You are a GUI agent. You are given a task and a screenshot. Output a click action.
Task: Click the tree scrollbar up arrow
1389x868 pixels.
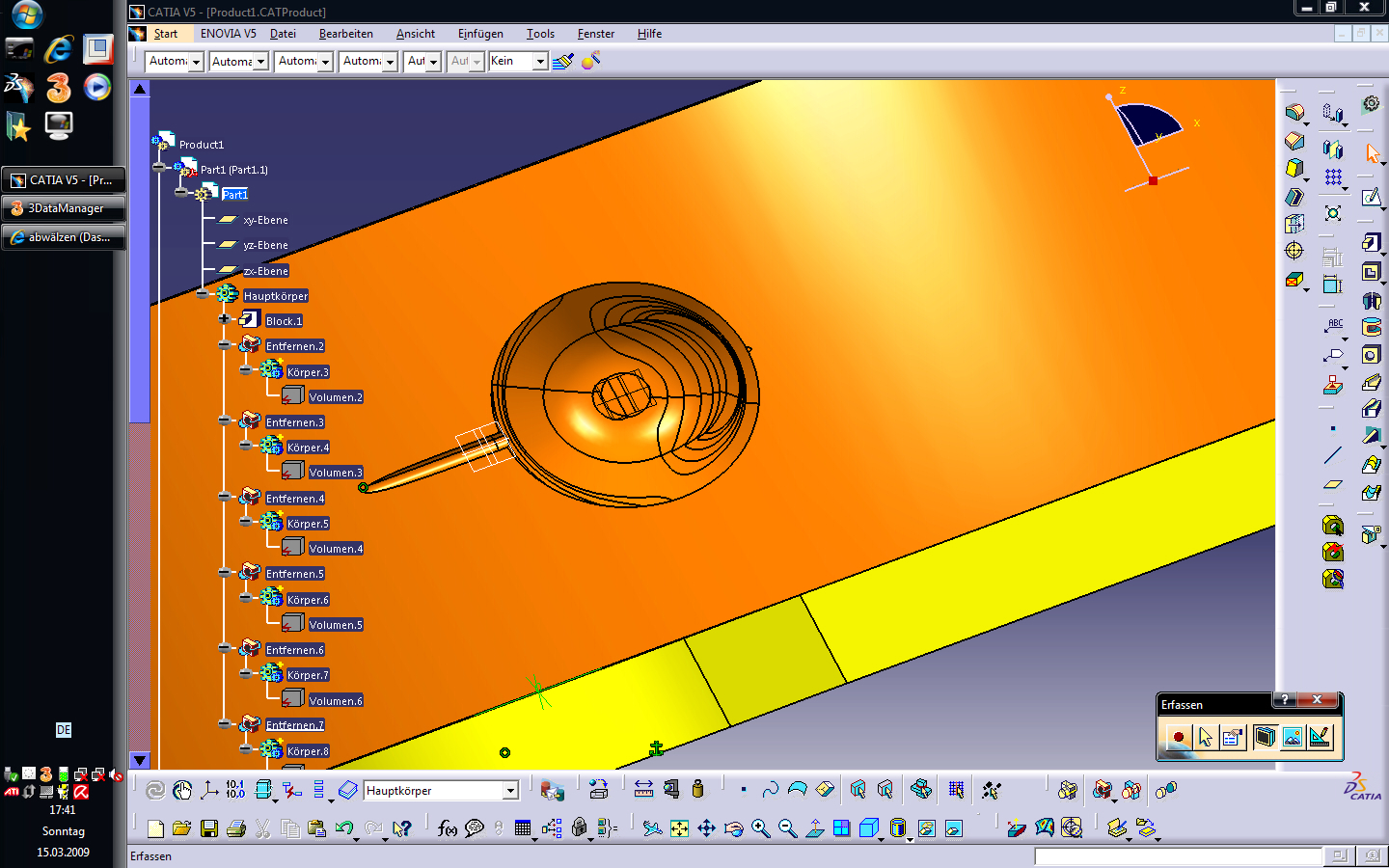pyautogui.click(x=140, y=89)
